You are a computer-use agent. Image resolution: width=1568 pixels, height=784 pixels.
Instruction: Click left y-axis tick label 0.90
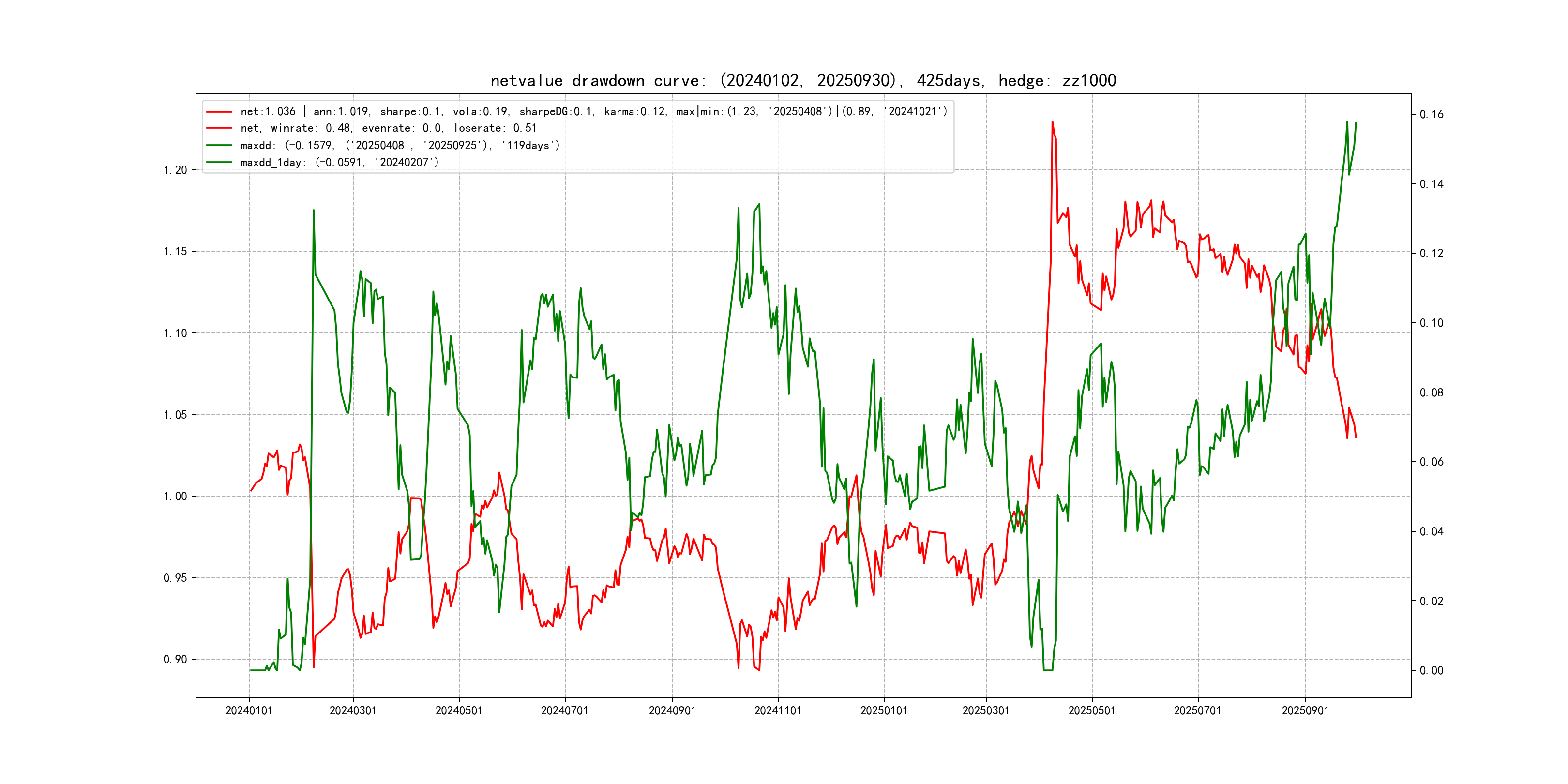[x=175, y=659]
